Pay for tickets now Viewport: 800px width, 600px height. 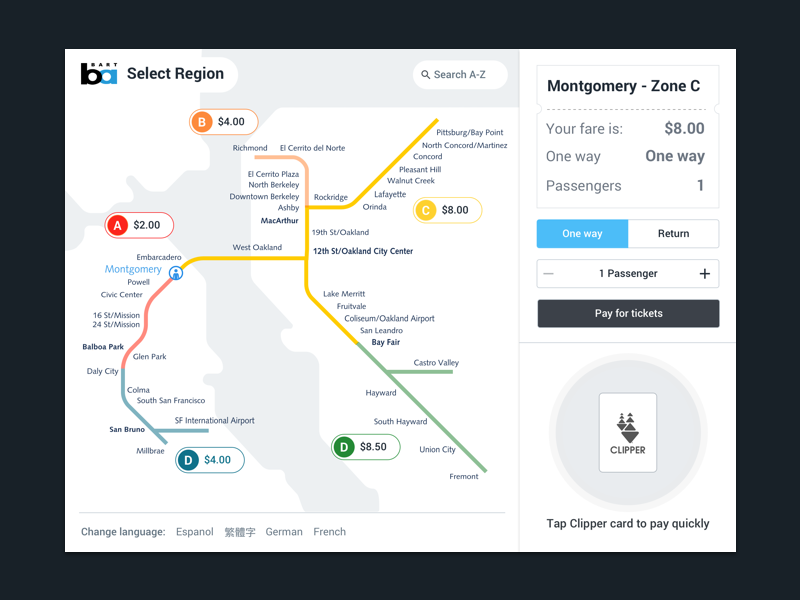coord(628,313)
